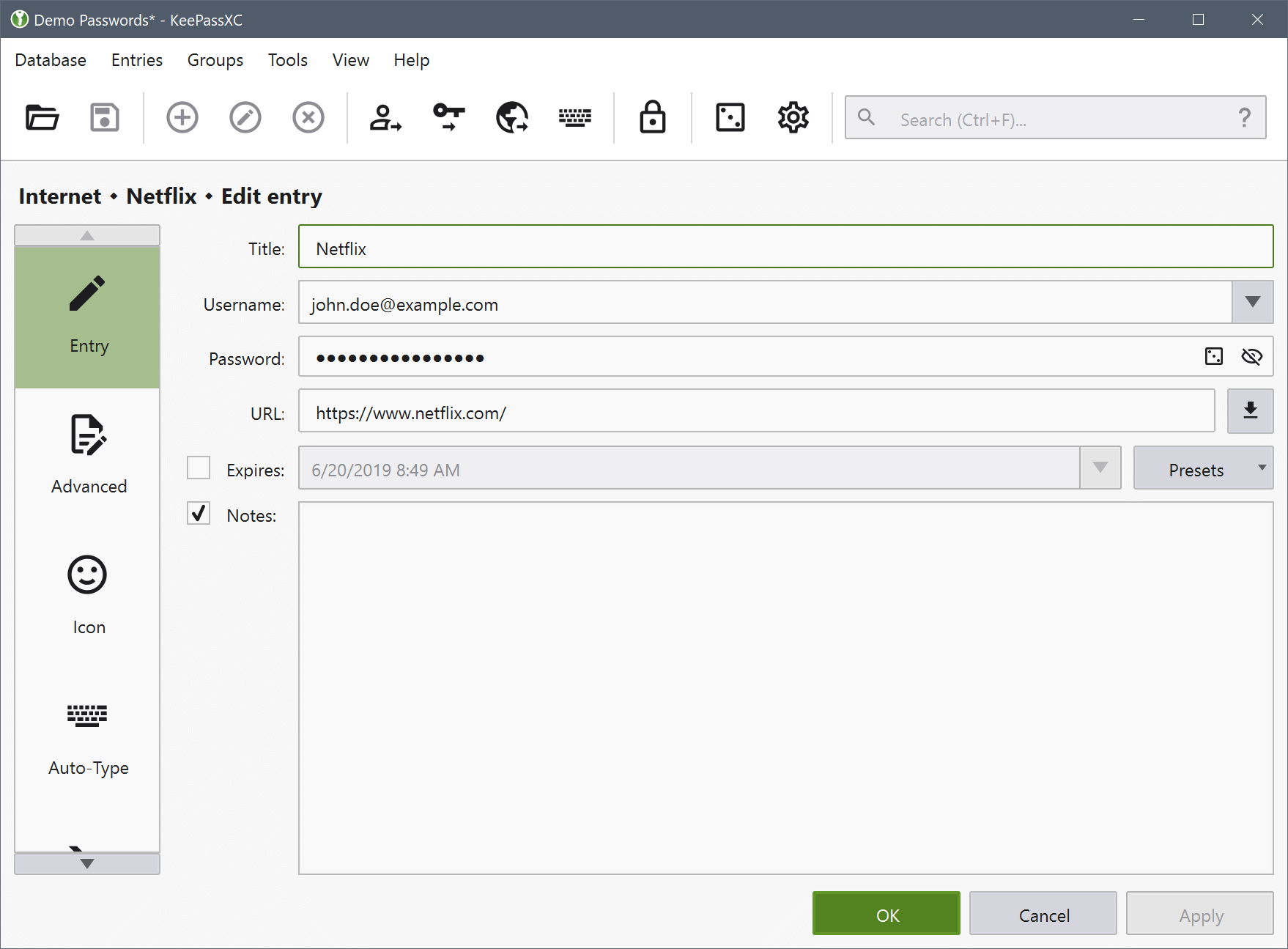Open the username history dropdown
Screen dimensions: 1288x949
click(x=1252, y=302)
